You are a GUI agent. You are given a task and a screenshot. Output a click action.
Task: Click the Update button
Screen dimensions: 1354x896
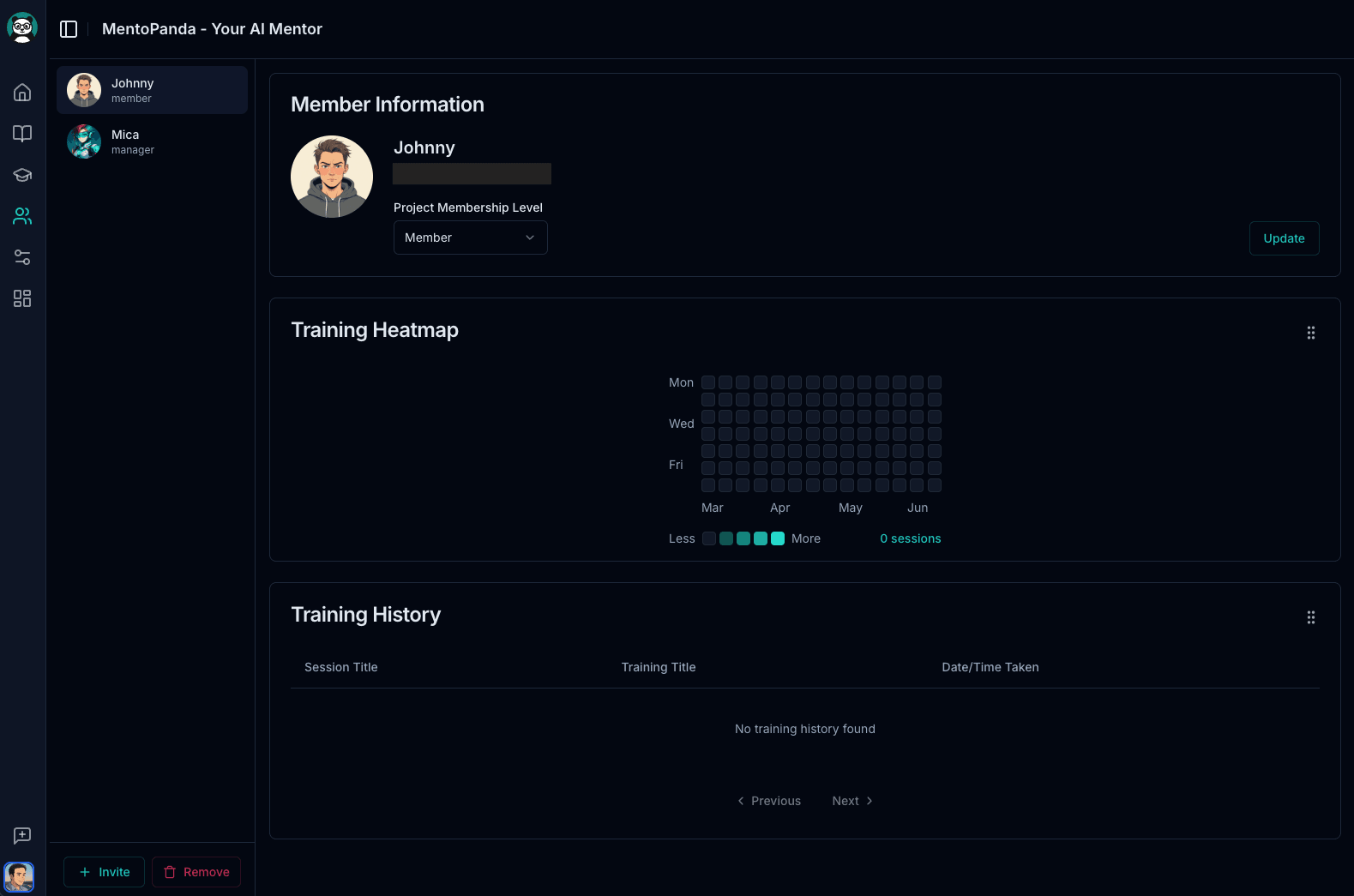pos(1284,238)
